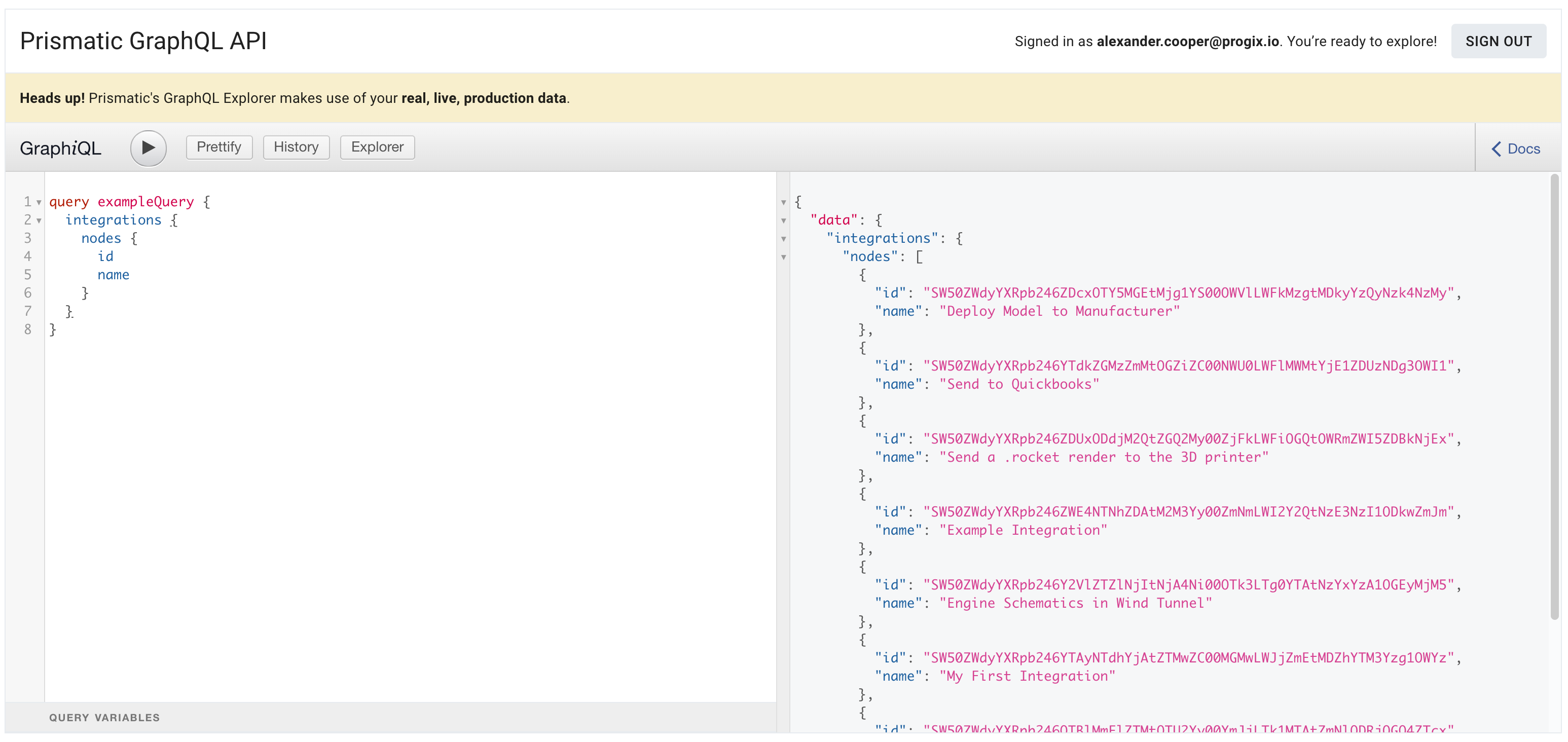Click the Prismatic GraphQL API heading
This screenshot has height=742, width=1568.
143,42
